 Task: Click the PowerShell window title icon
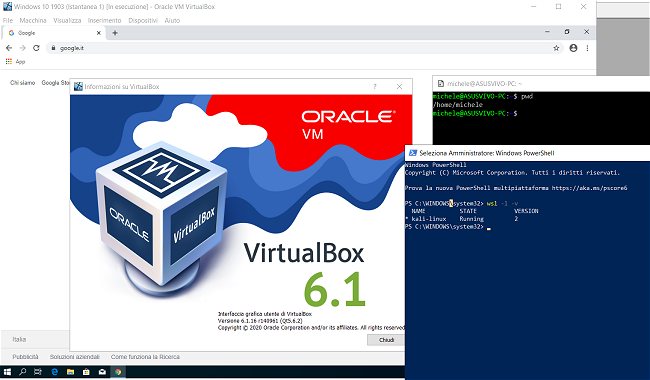[412, 153]
